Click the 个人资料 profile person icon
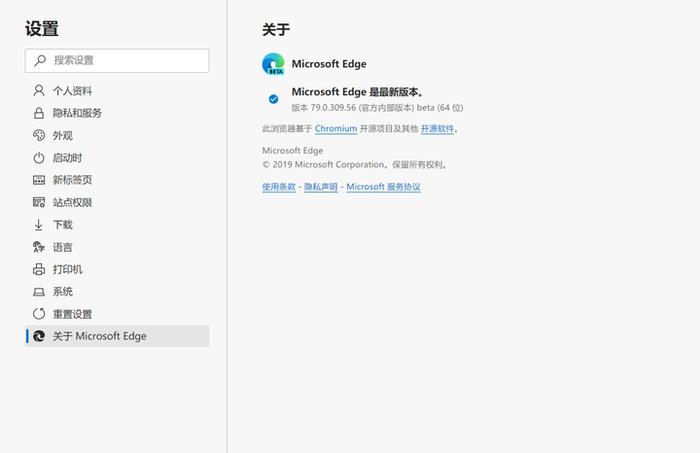Screen dimensions: 700x453 39,91
